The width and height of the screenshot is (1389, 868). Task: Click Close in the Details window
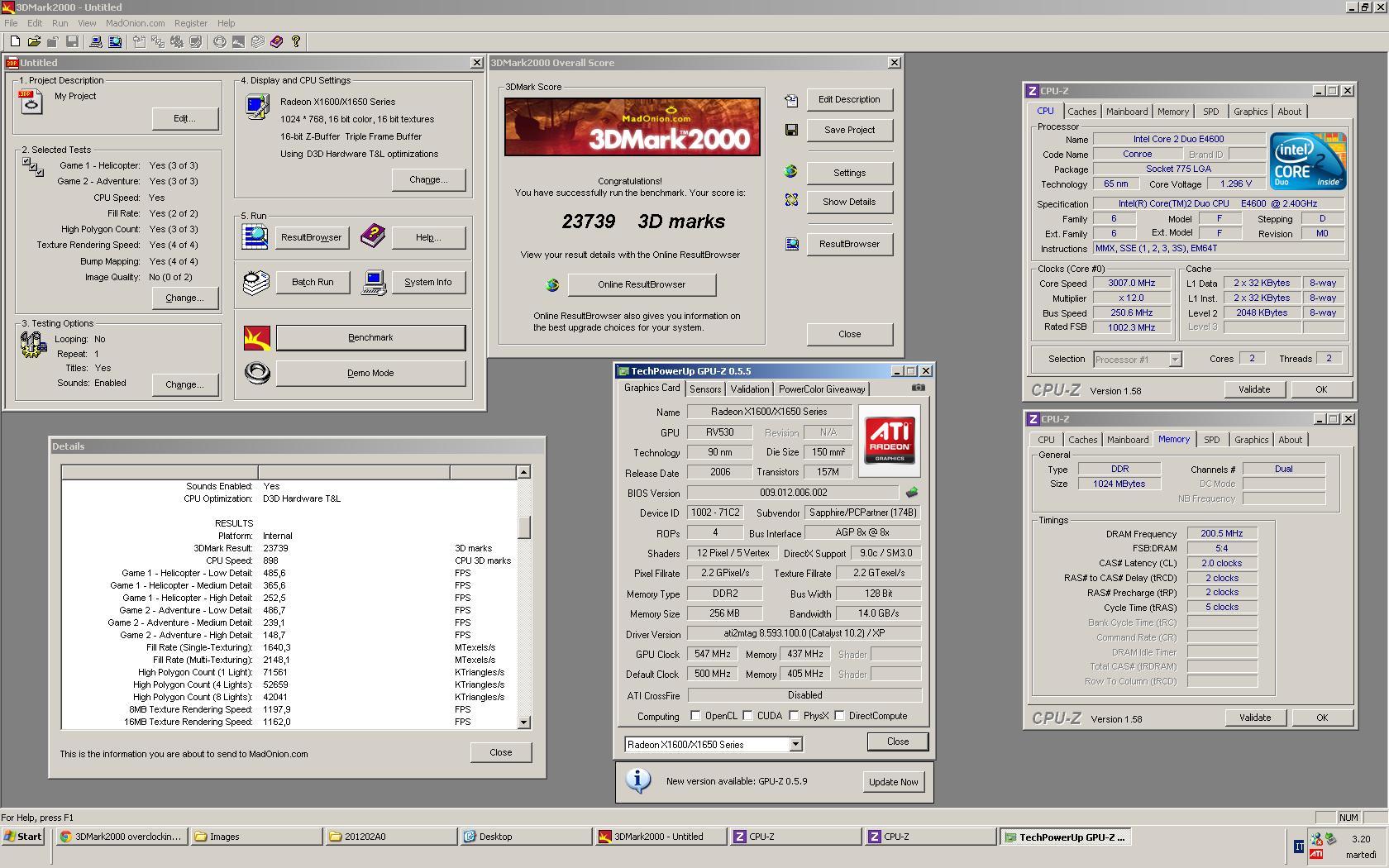pyautogui.click(x=500, y=752)
